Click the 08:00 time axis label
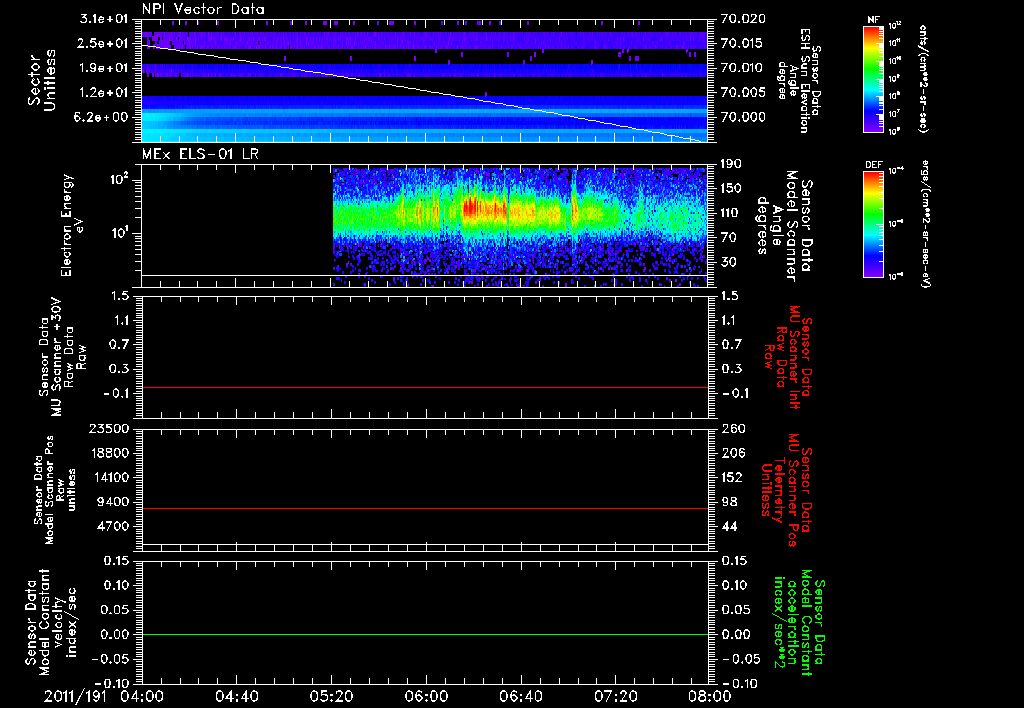Viewport: 1024px width, 708px height. coord(708,695)
